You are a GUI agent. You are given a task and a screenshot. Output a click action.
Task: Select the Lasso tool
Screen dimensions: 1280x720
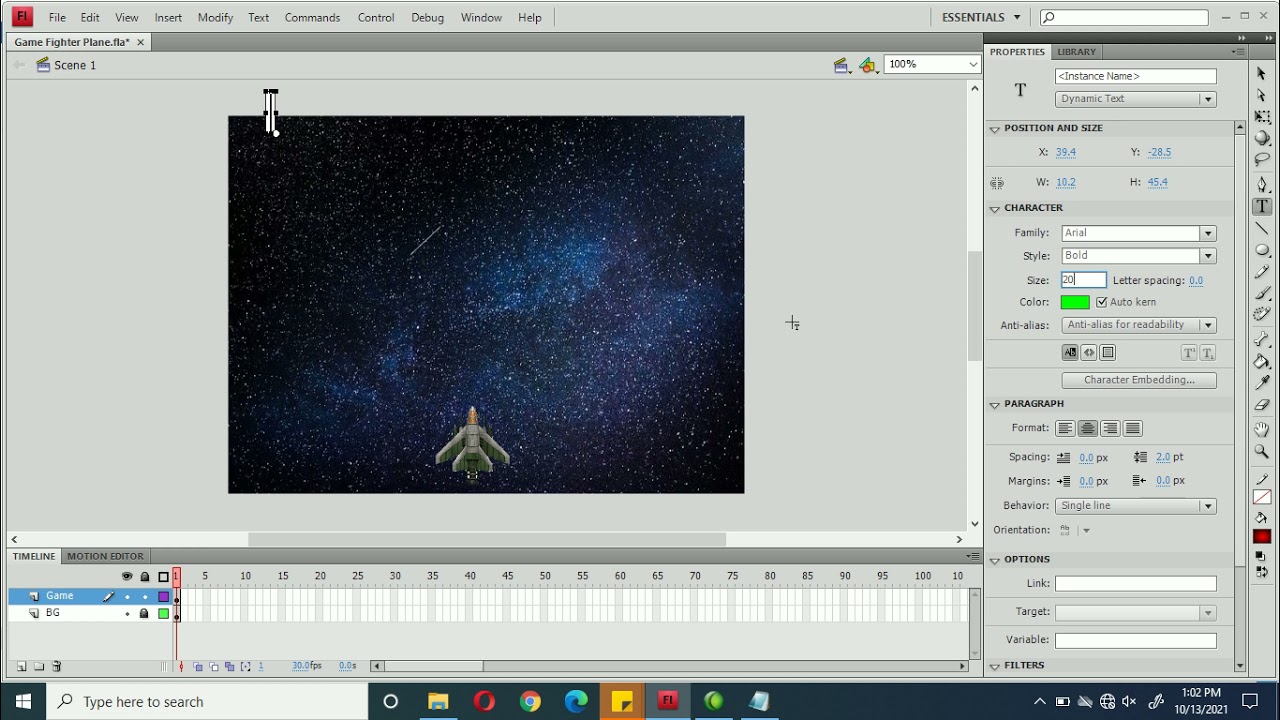[x=1262, y=159]
